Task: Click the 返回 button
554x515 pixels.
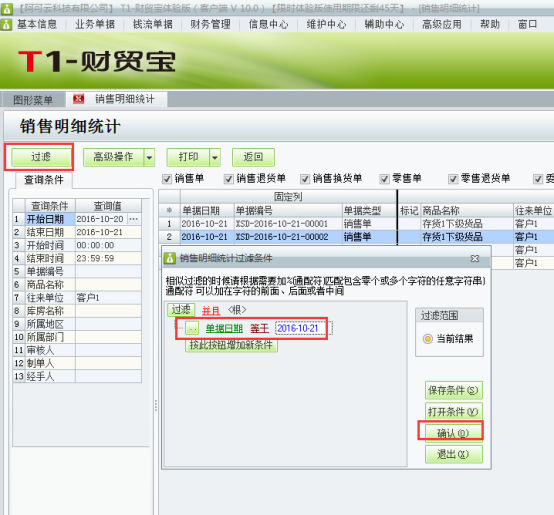Action: (253, 157)
